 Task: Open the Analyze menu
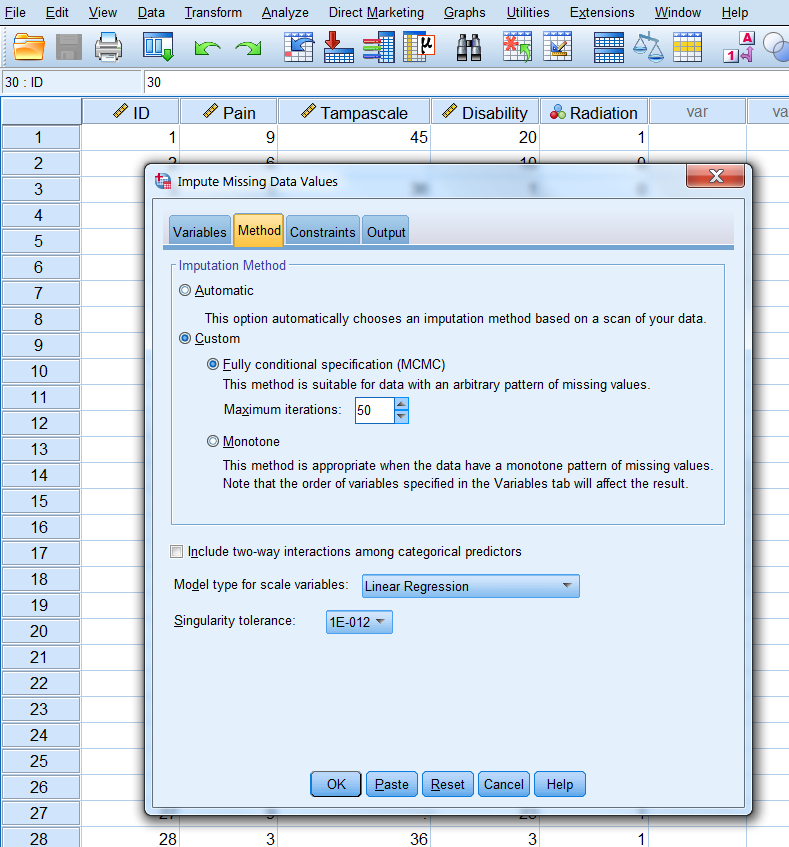(285, 12)
